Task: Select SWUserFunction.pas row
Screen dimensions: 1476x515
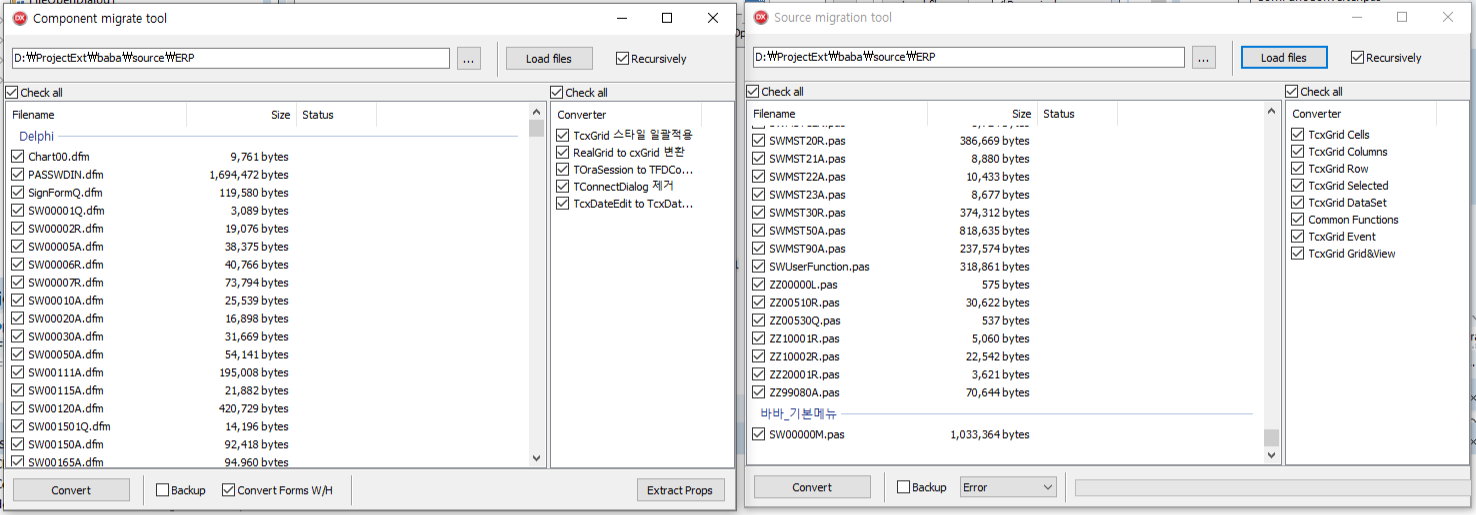Action: click(x=1005, y=267)
